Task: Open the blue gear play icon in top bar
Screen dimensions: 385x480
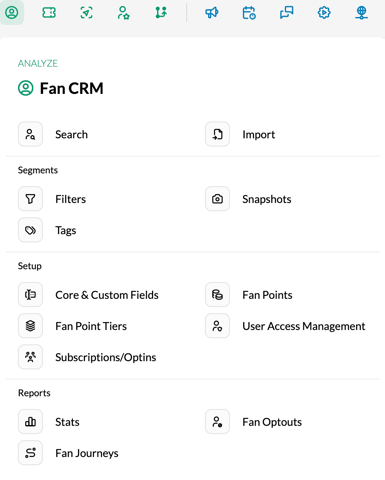Action: pos(324,13)
